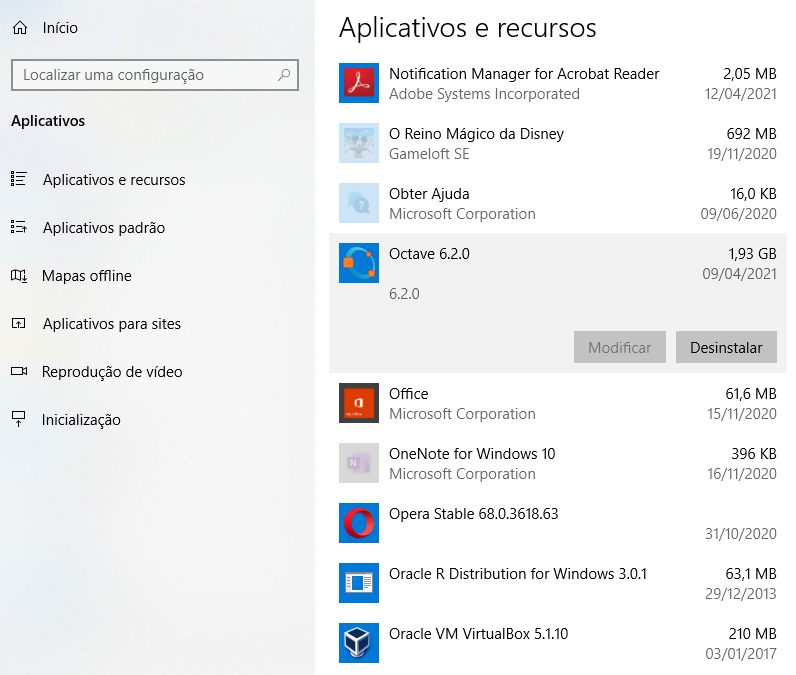Click the Office app icon

point(359,403)
